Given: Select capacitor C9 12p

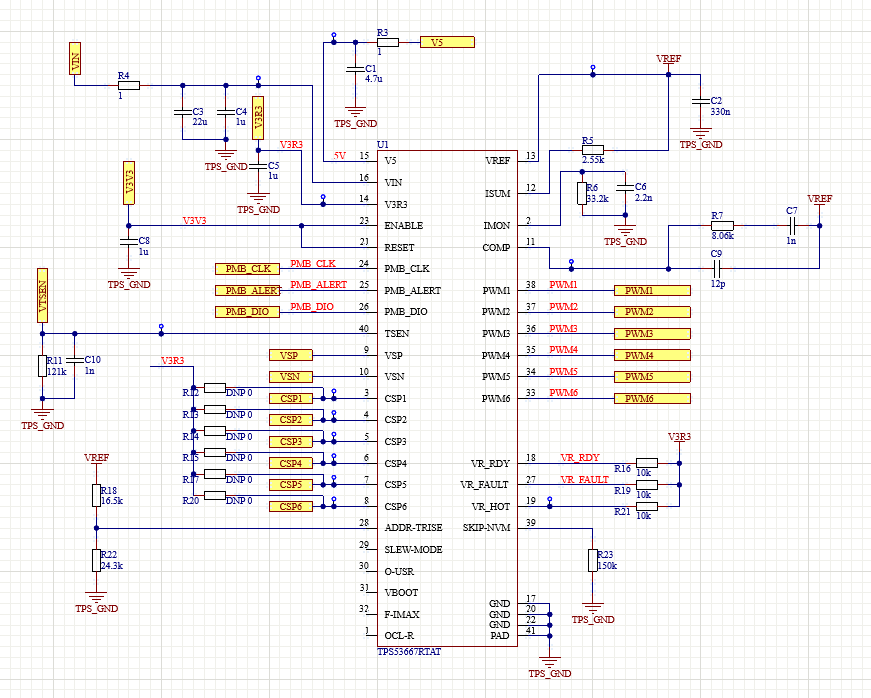Looking at the screenshot, I should point(717,269).
